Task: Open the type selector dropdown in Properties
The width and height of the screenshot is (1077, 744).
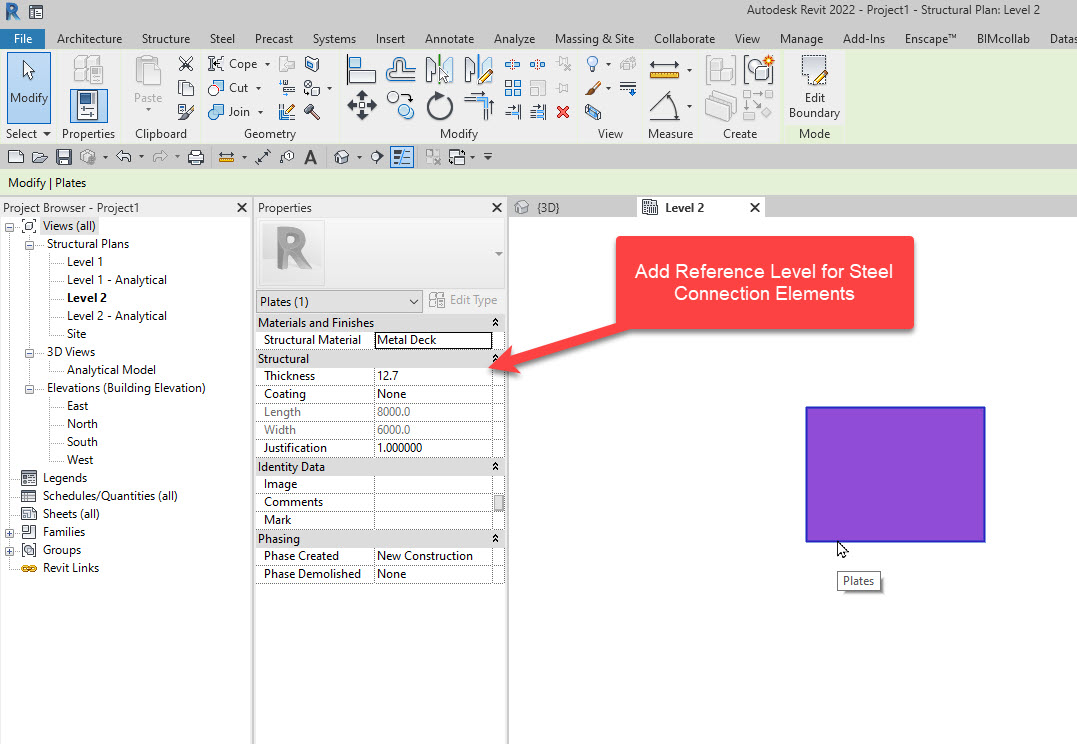Action: tap(499, 253)
